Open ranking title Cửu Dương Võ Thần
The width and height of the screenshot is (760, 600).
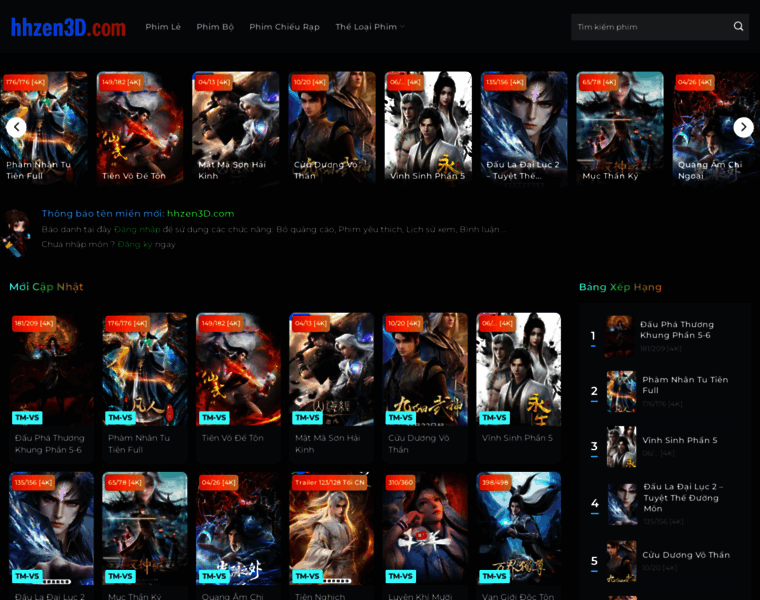click(x=686, y=555)
